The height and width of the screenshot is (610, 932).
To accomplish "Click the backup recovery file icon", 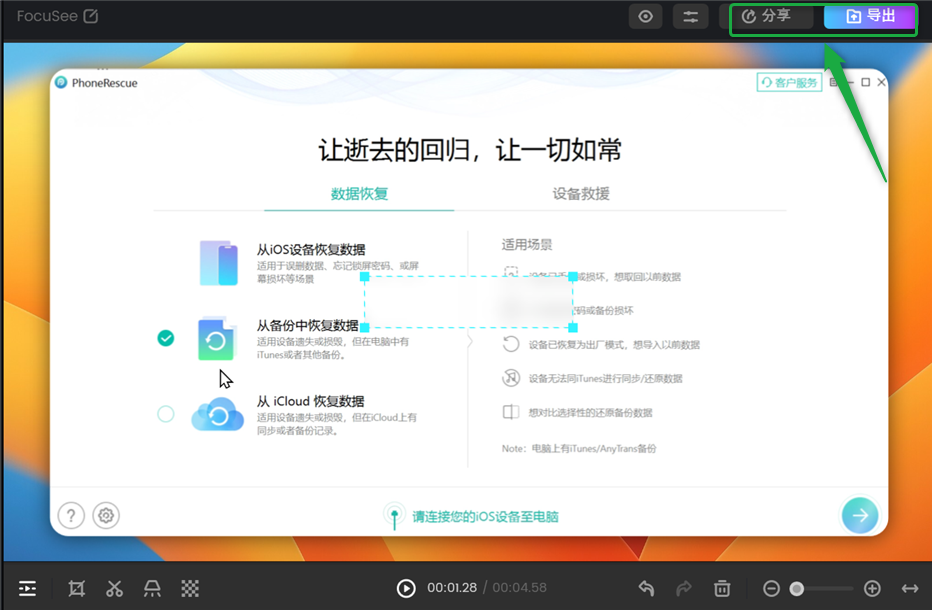I will coord(216,339).
